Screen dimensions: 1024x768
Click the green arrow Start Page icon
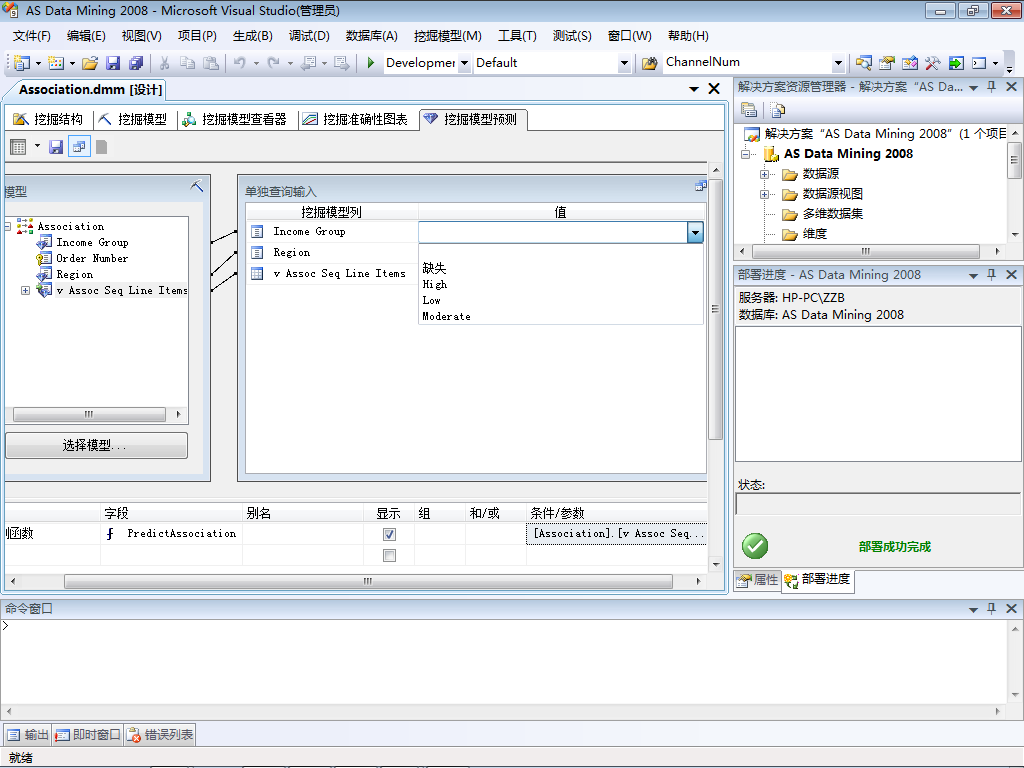pos(956,63)
